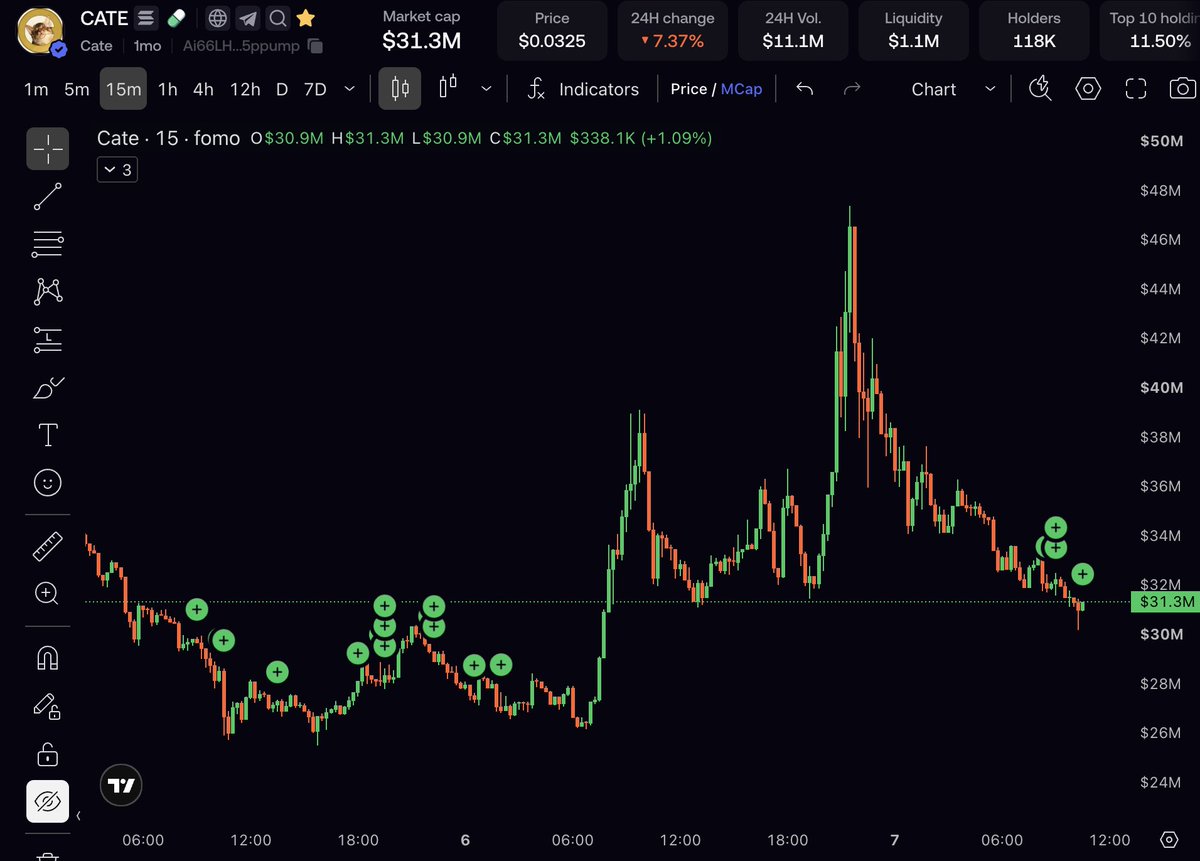
Task: Select the 1h timeframe
Action: pos(168,89)
